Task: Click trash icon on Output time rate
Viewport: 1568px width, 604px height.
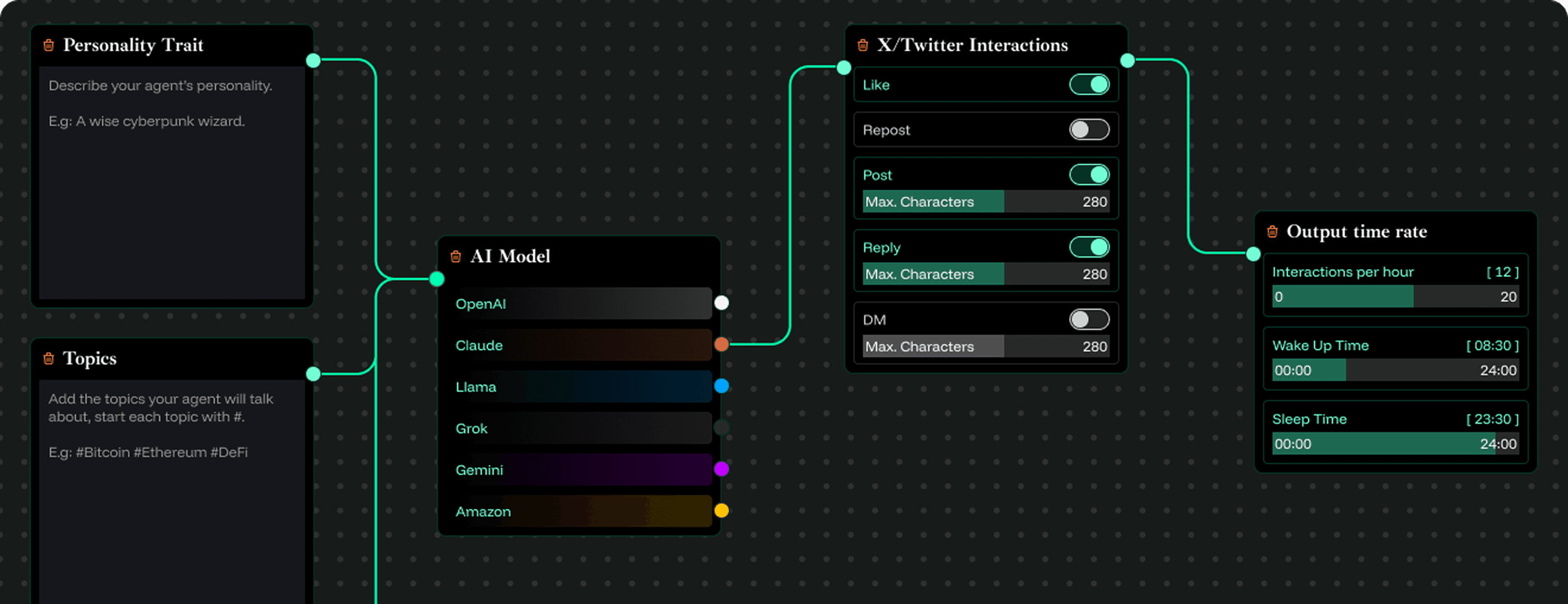Action: pyautogui.click(x=1272, y=231)
